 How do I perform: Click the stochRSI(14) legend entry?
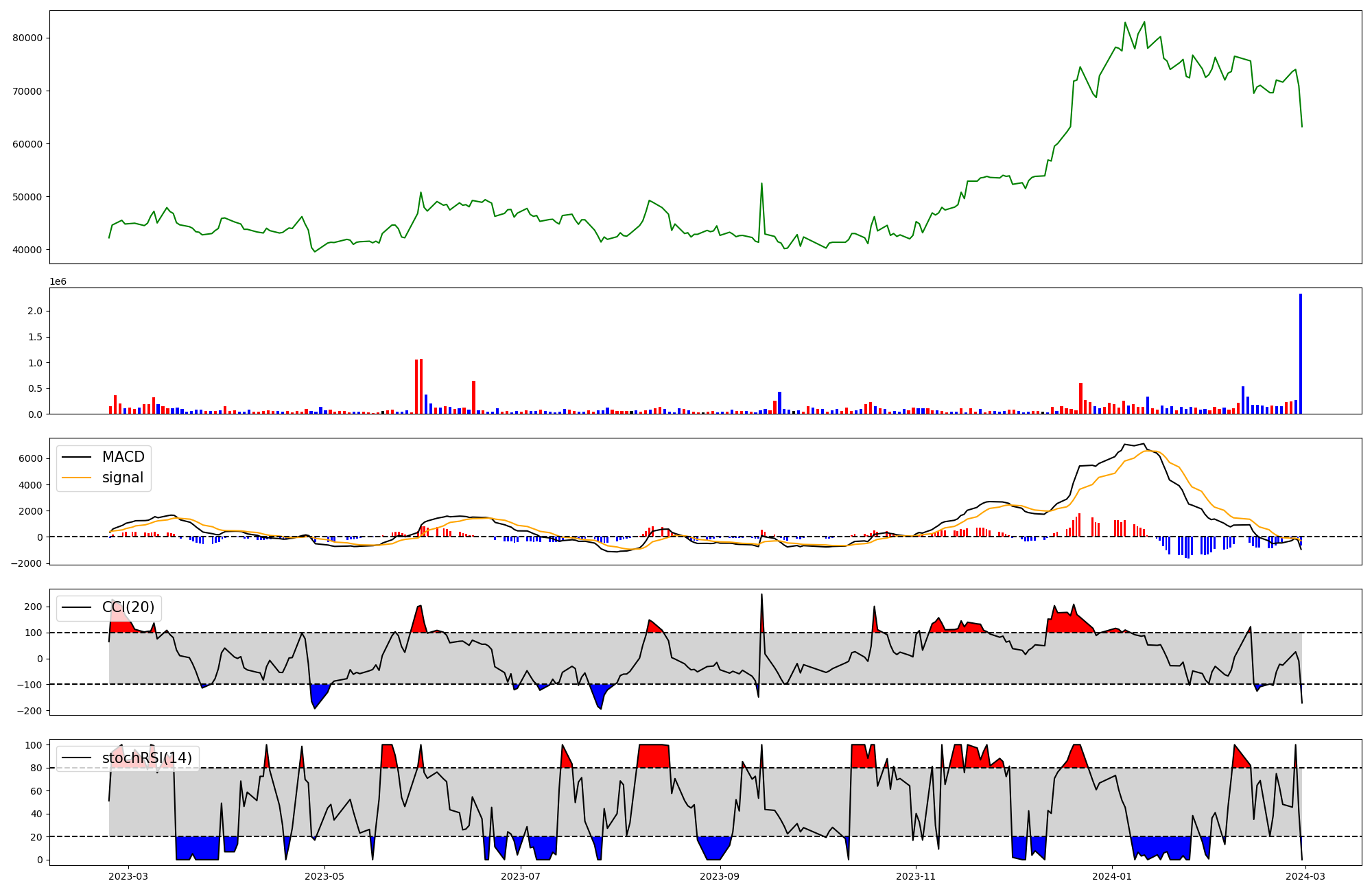coord(147,758)
